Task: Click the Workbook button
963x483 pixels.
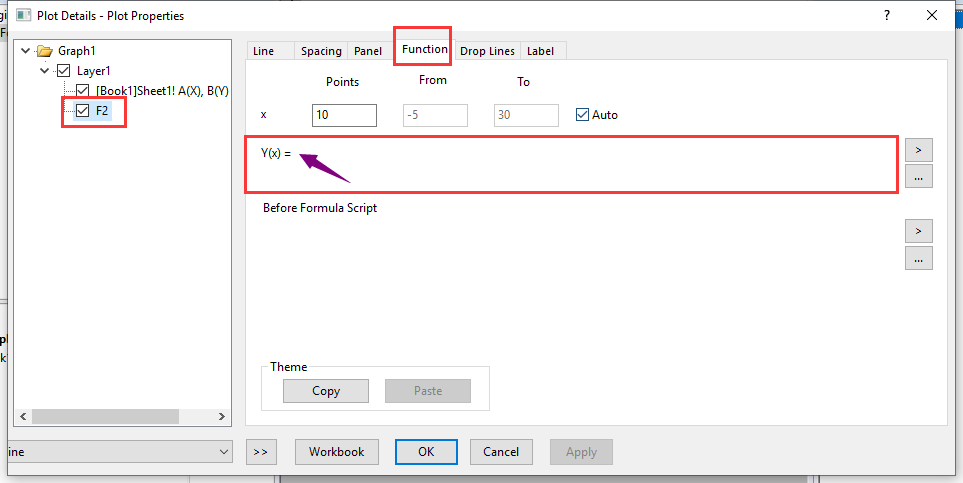Action: tap(336, 452)
